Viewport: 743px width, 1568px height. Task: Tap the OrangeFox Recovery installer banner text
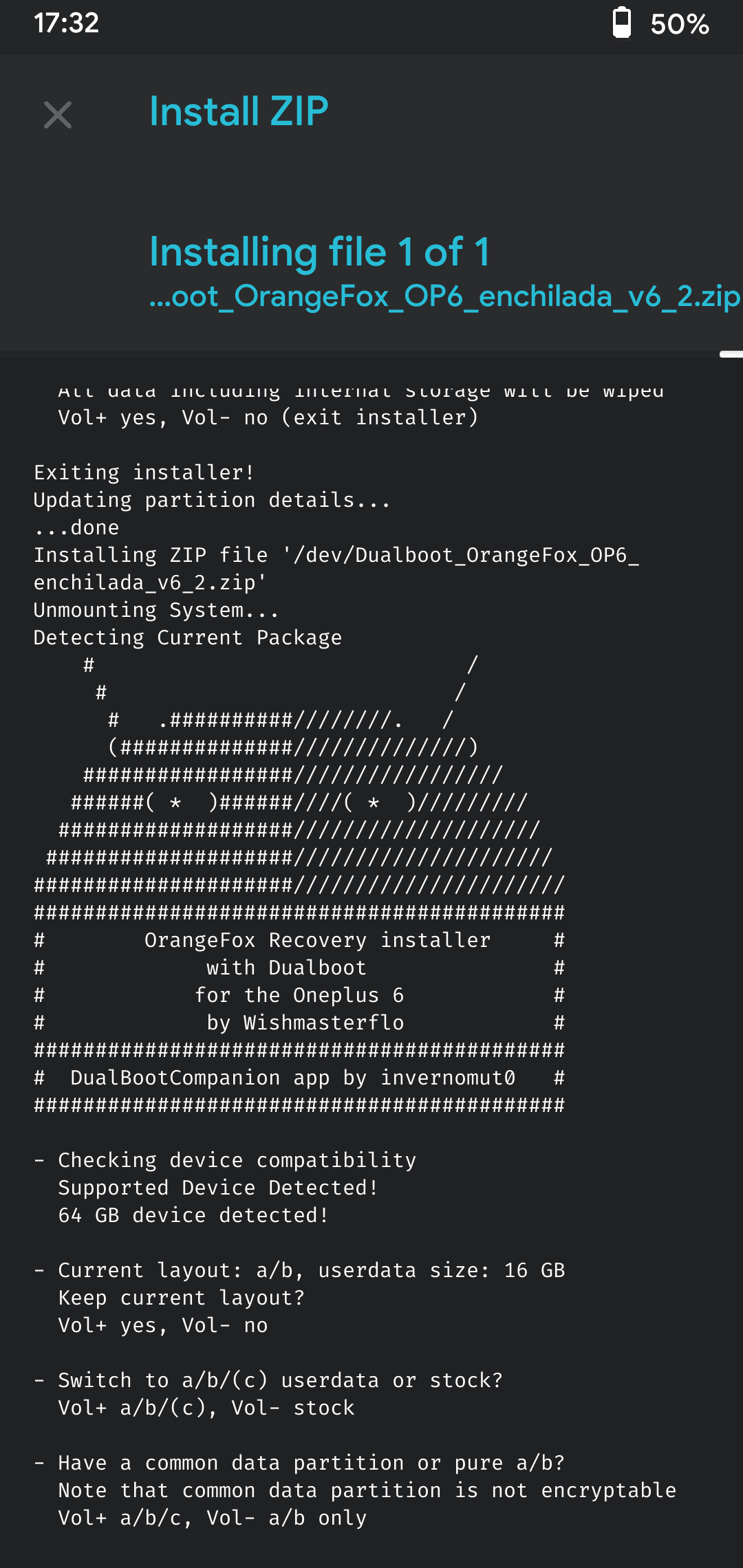point(318,940)
